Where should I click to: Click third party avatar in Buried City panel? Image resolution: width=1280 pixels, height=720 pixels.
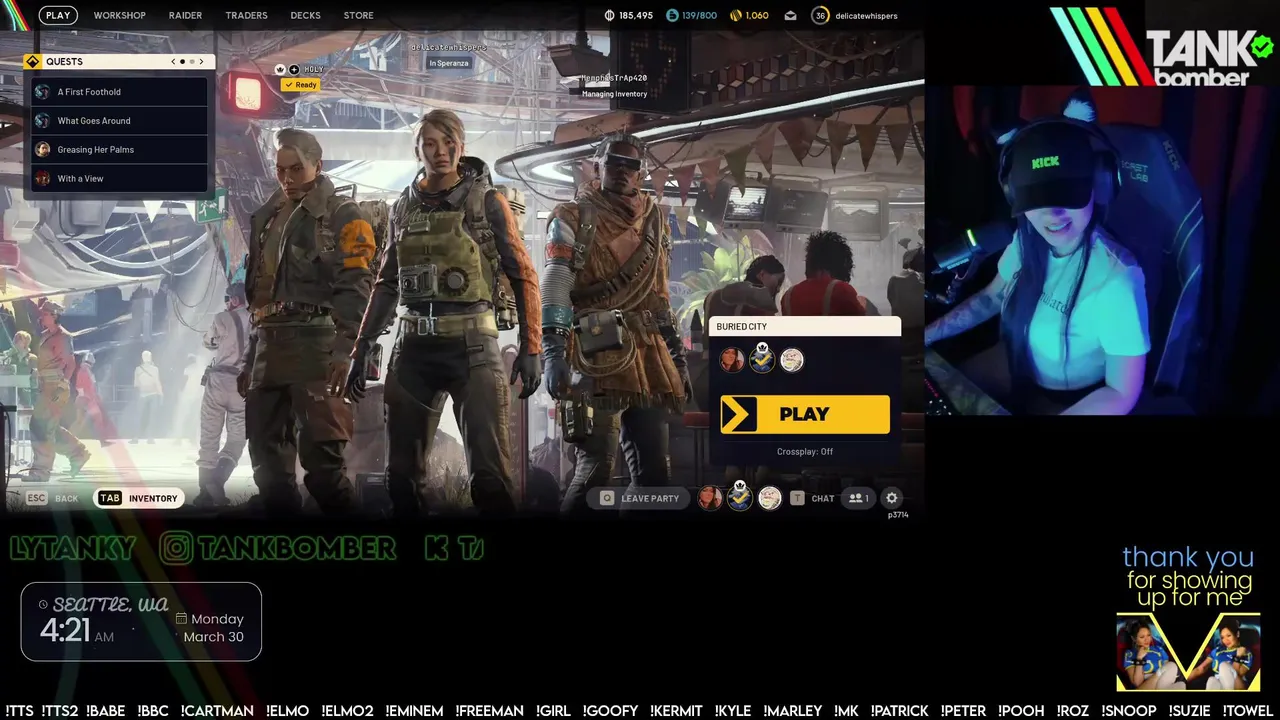(x=792, y=360)
